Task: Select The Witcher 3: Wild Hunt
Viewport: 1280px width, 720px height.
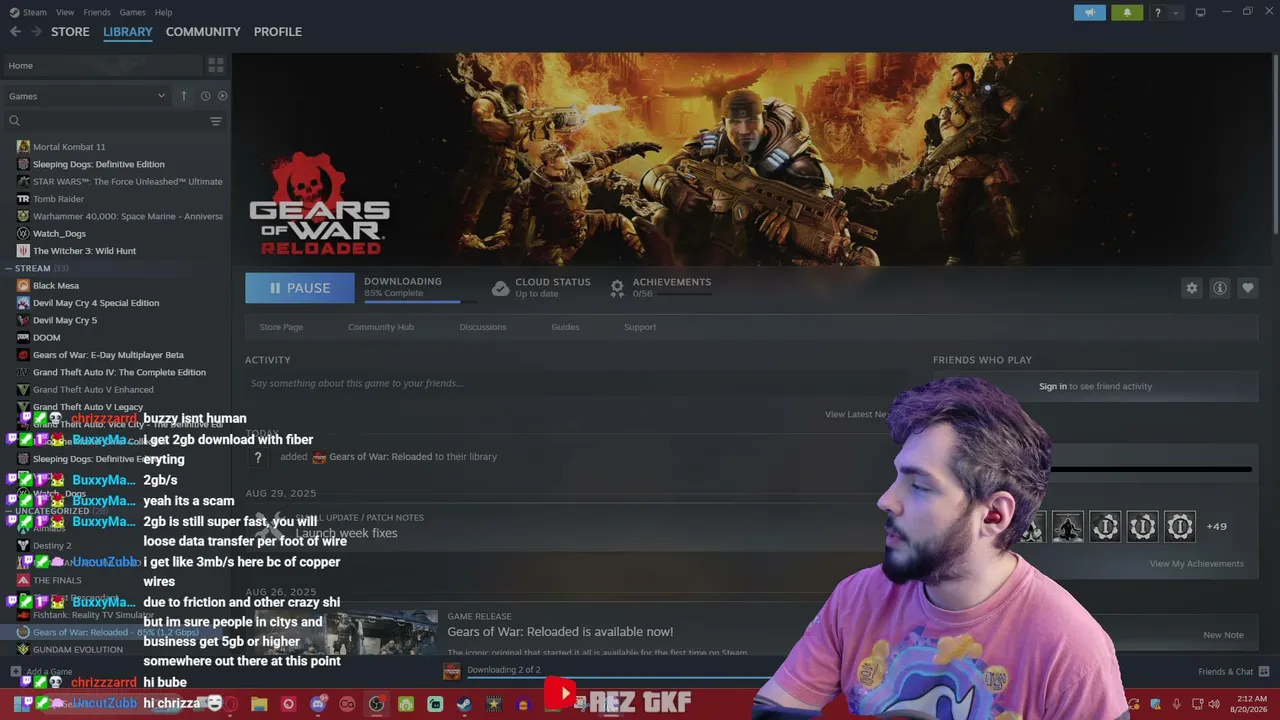Action: pos(84,251)
